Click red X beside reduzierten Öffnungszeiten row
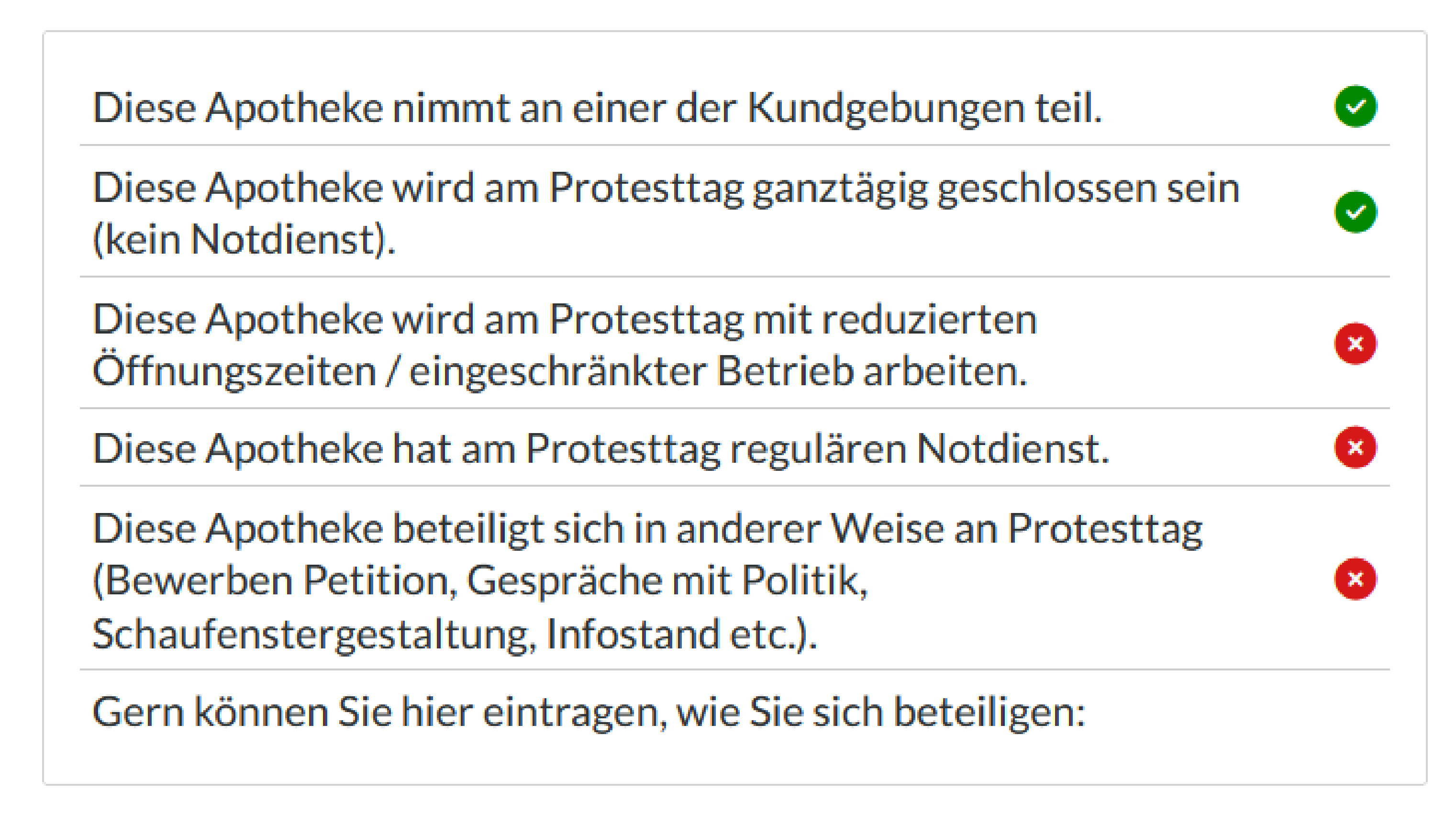 [1356, 343]
